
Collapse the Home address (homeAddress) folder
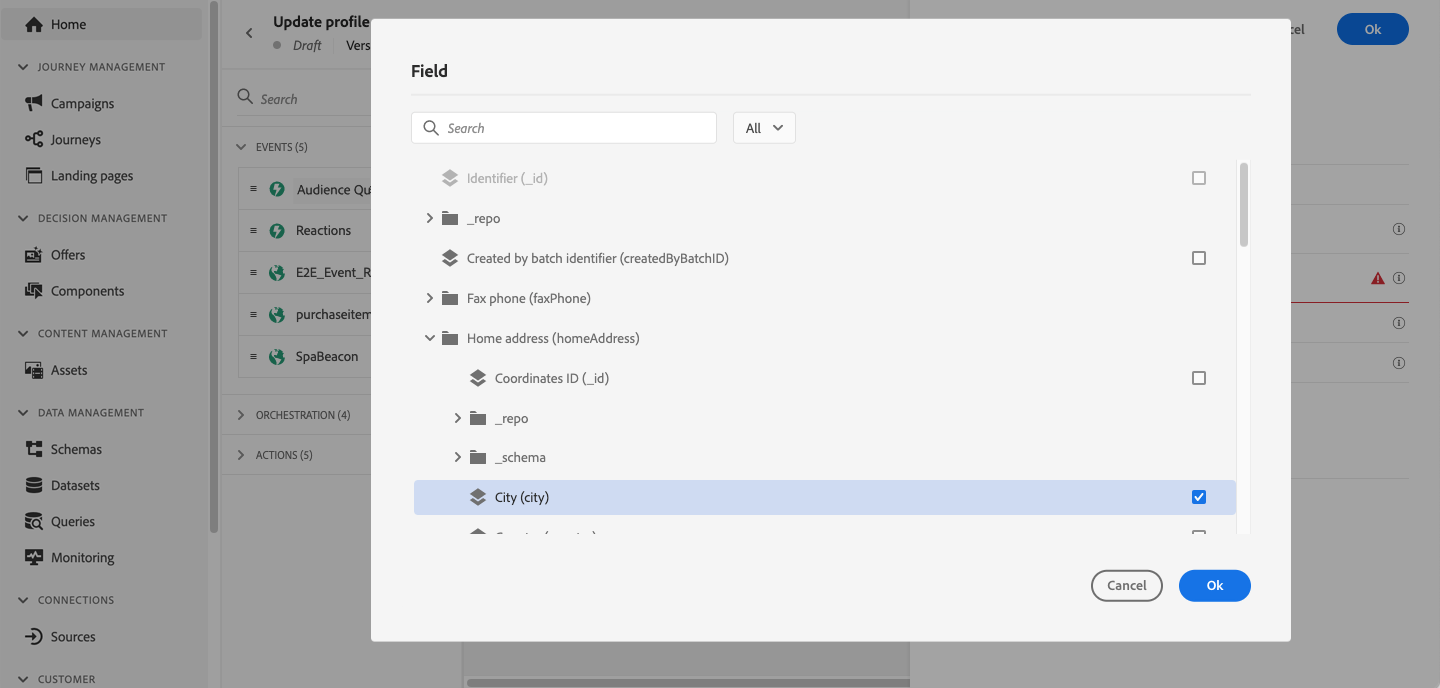[x=430, y=338]
